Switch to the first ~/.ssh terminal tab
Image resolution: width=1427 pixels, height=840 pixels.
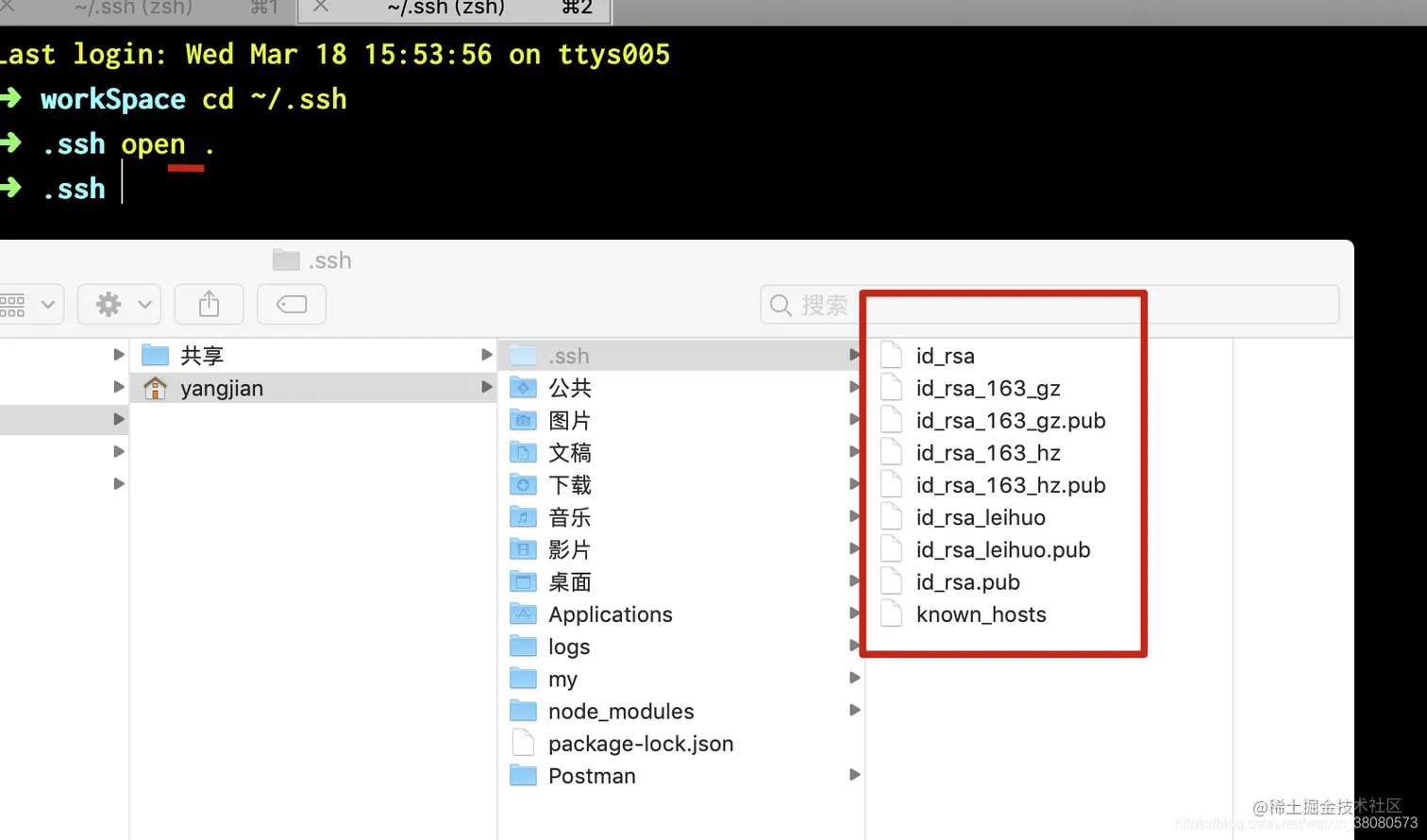coord(146,9)
